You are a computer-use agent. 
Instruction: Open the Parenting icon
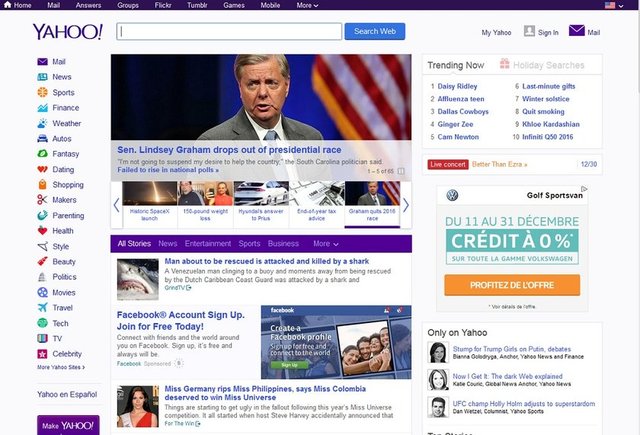42,215
